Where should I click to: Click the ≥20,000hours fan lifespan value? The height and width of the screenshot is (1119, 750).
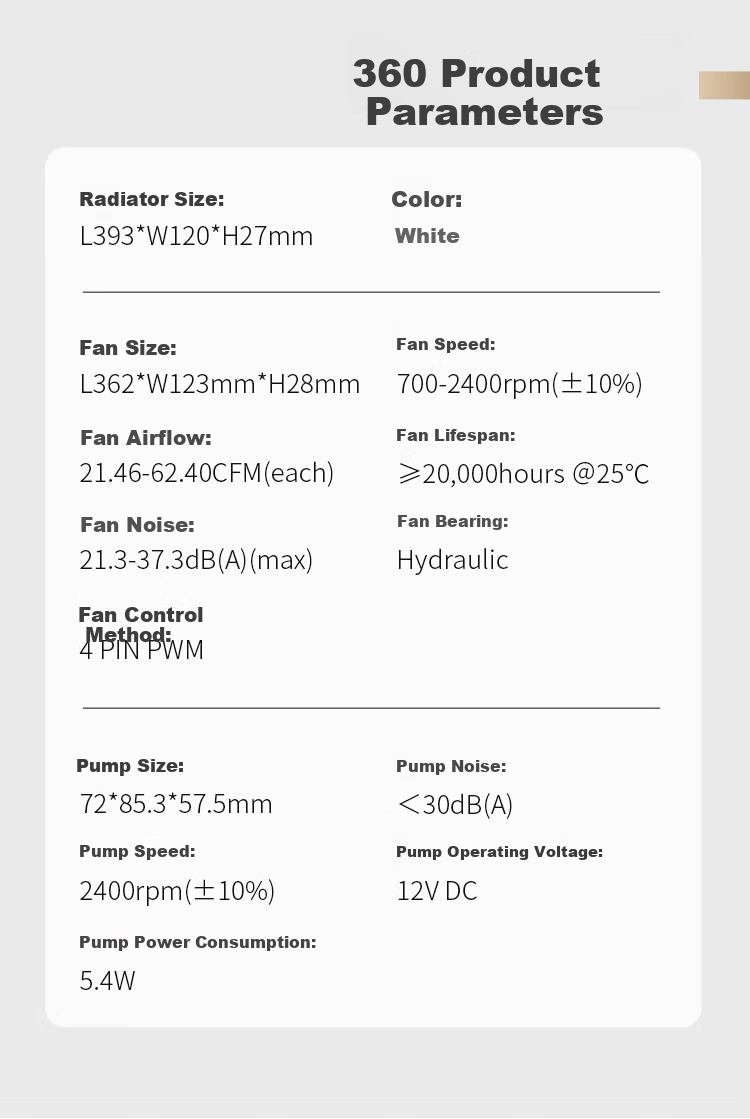(x=523, y=473)
